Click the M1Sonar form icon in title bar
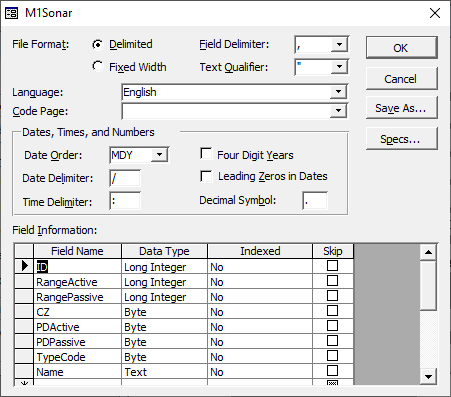 click(11, 13)
